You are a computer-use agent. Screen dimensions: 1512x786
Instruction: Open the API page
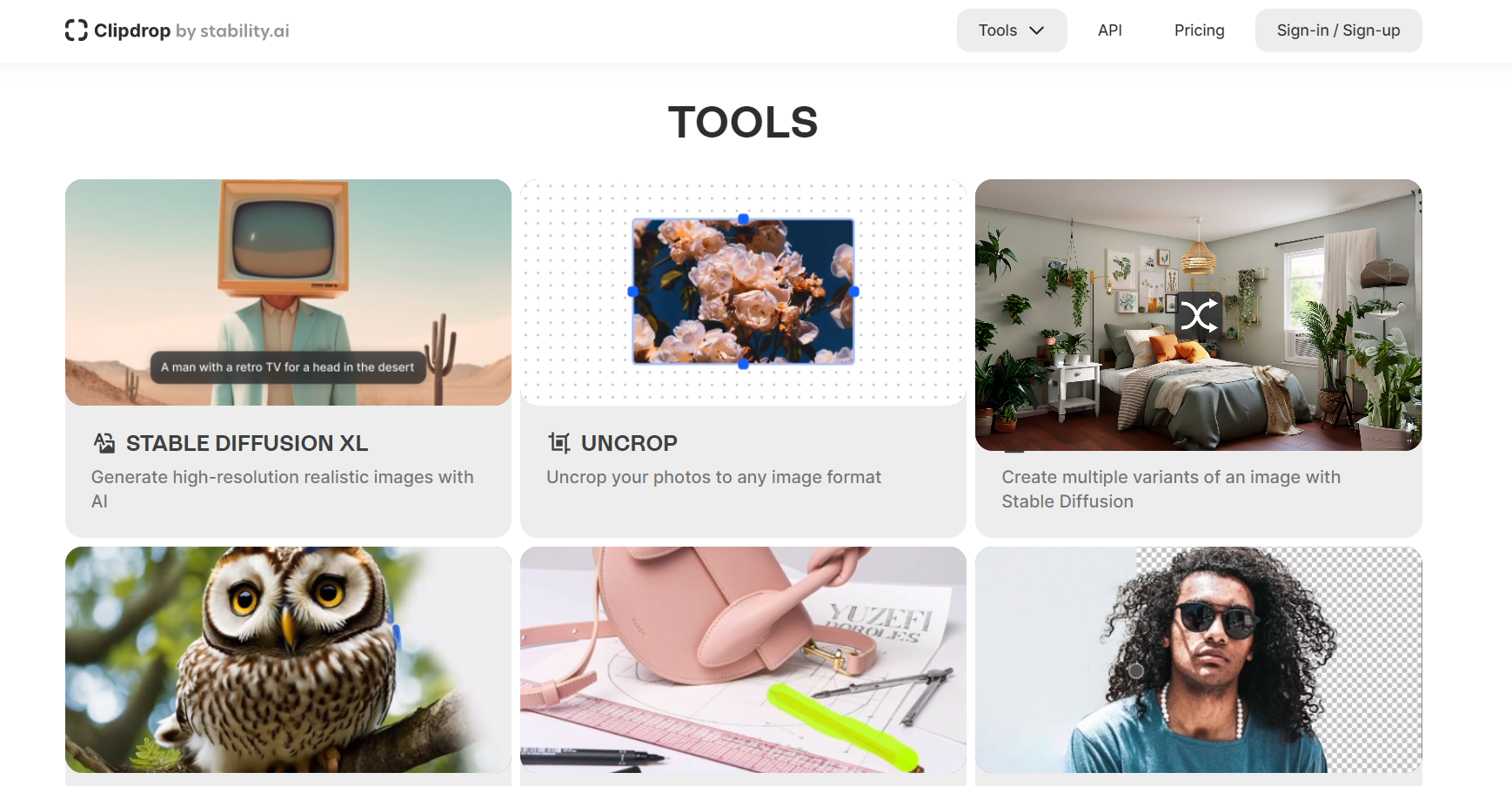1110,30
